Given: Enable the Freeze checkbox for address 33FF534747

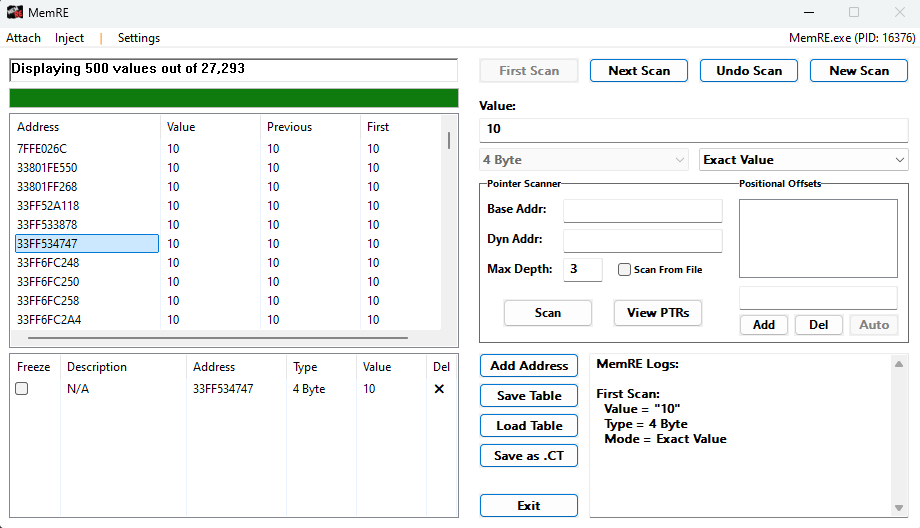Looking at the screenshot, I should point(22,389).
